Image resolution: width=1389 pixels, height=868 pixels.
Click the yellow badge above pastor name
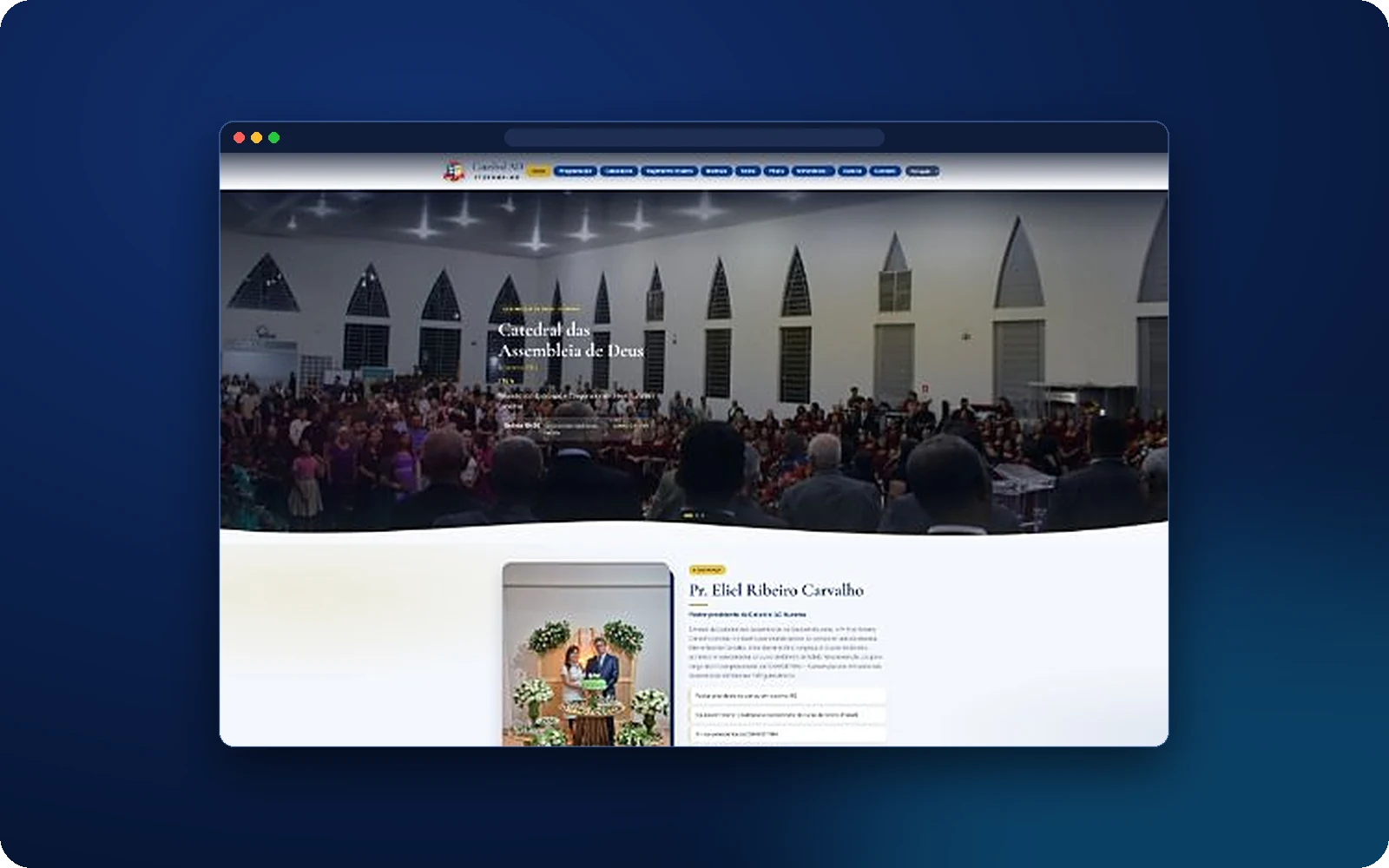pyautogui.click(x=708, y=570)
